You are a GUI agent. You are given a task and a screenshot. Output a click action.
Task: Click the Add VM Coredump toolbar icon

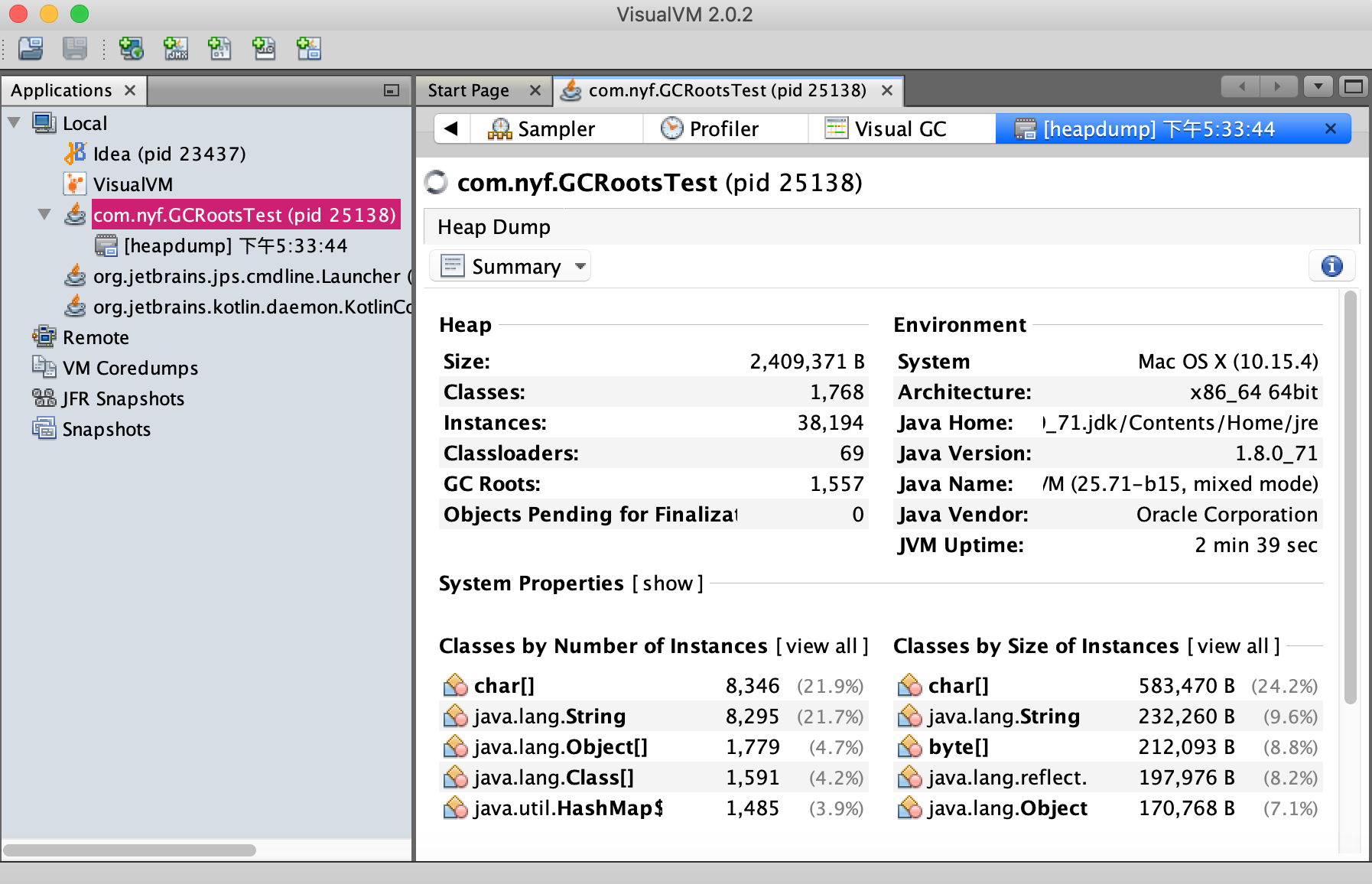click(219, 48)
